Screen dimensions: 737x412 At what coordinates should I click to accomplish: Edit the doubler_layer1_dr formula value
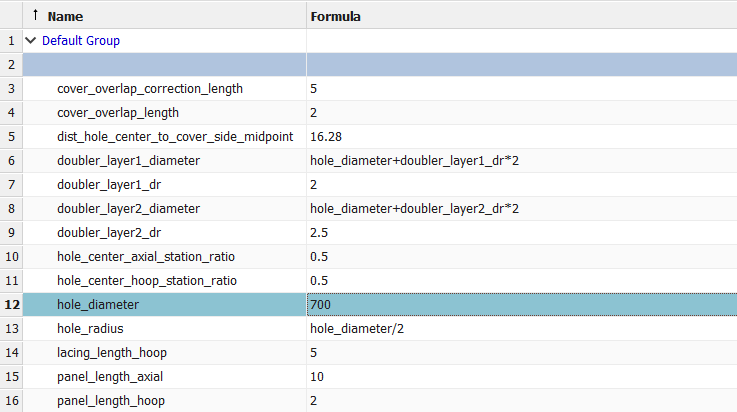pos(314,185)
